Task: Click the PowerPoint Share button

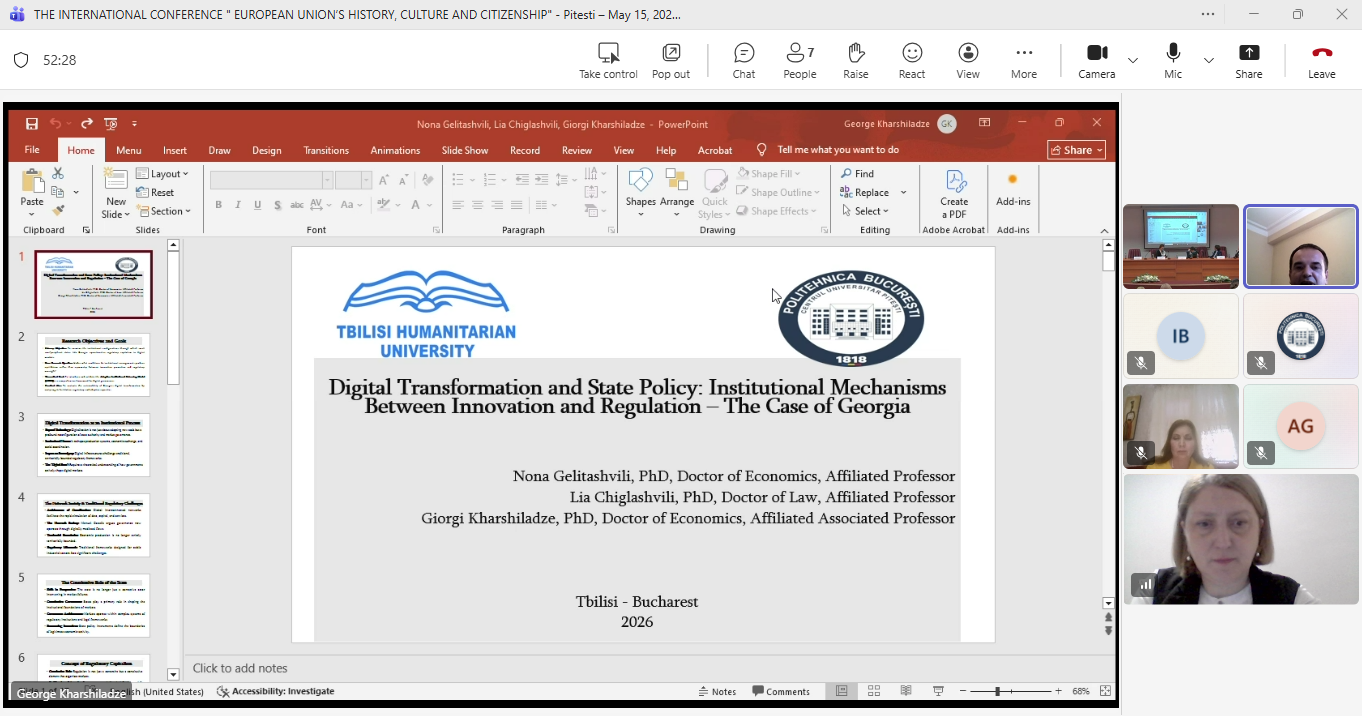Action: pos(1077,150)
